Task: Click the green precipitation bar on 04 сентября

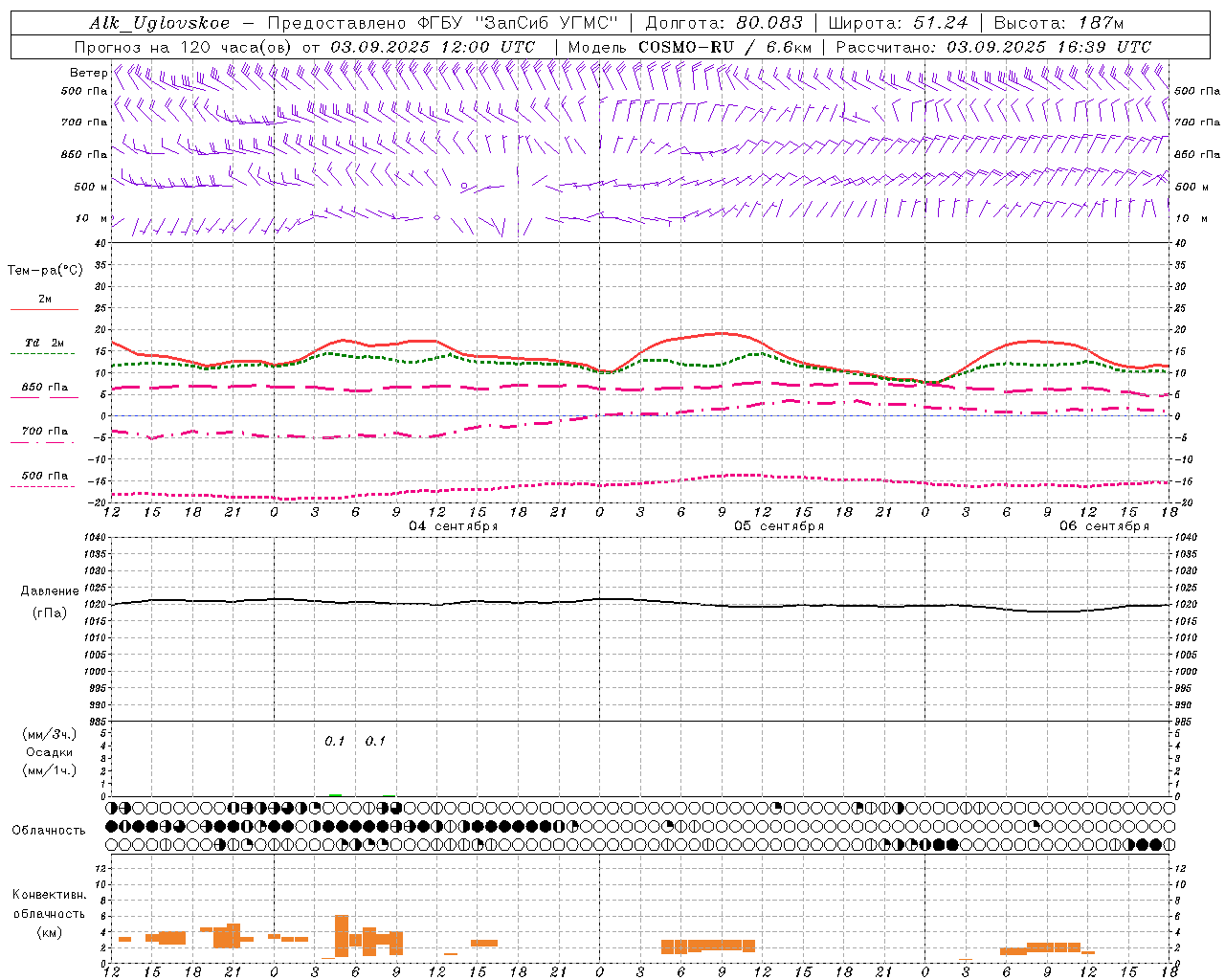Action: (335, 794)
